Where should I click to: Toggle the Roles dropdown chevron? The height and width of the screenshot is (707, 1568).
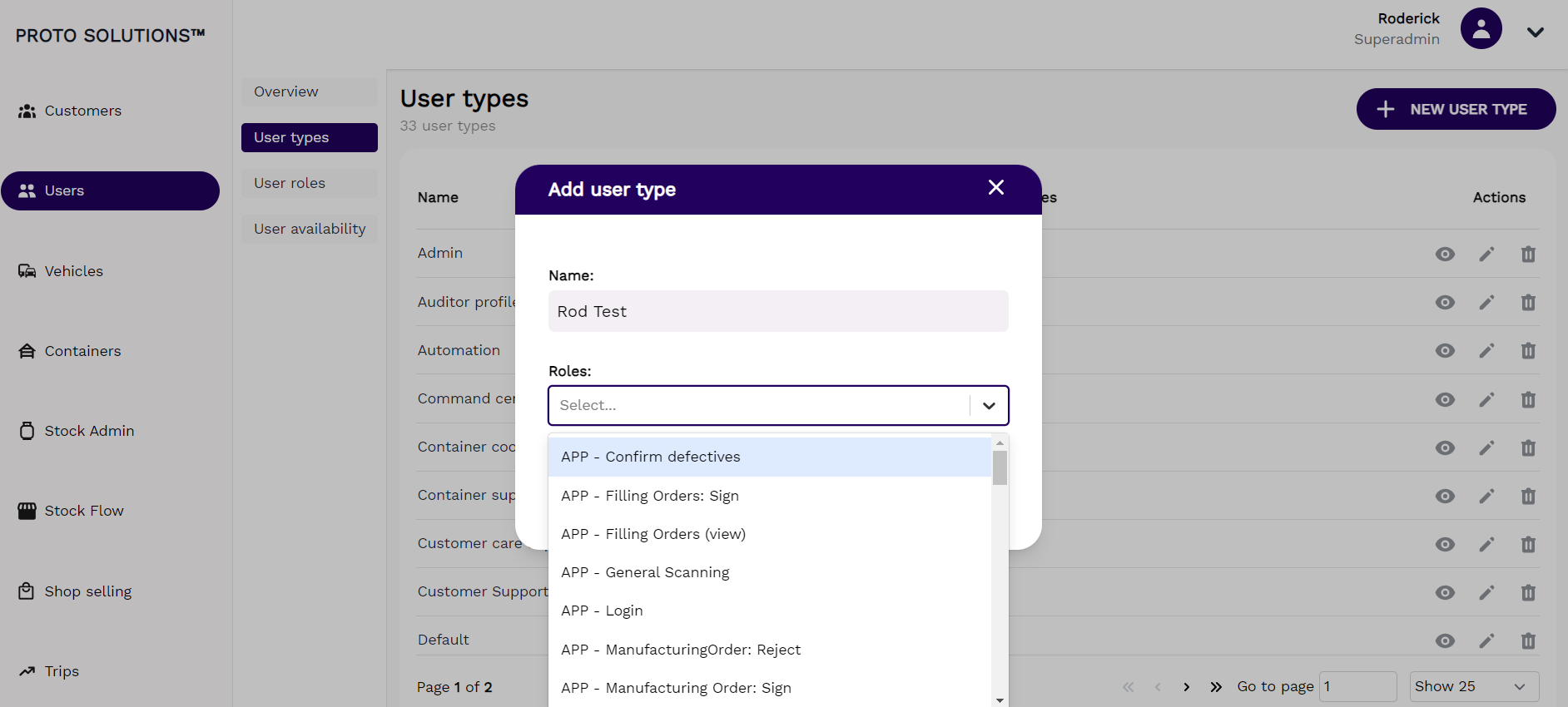coord(989,405)
